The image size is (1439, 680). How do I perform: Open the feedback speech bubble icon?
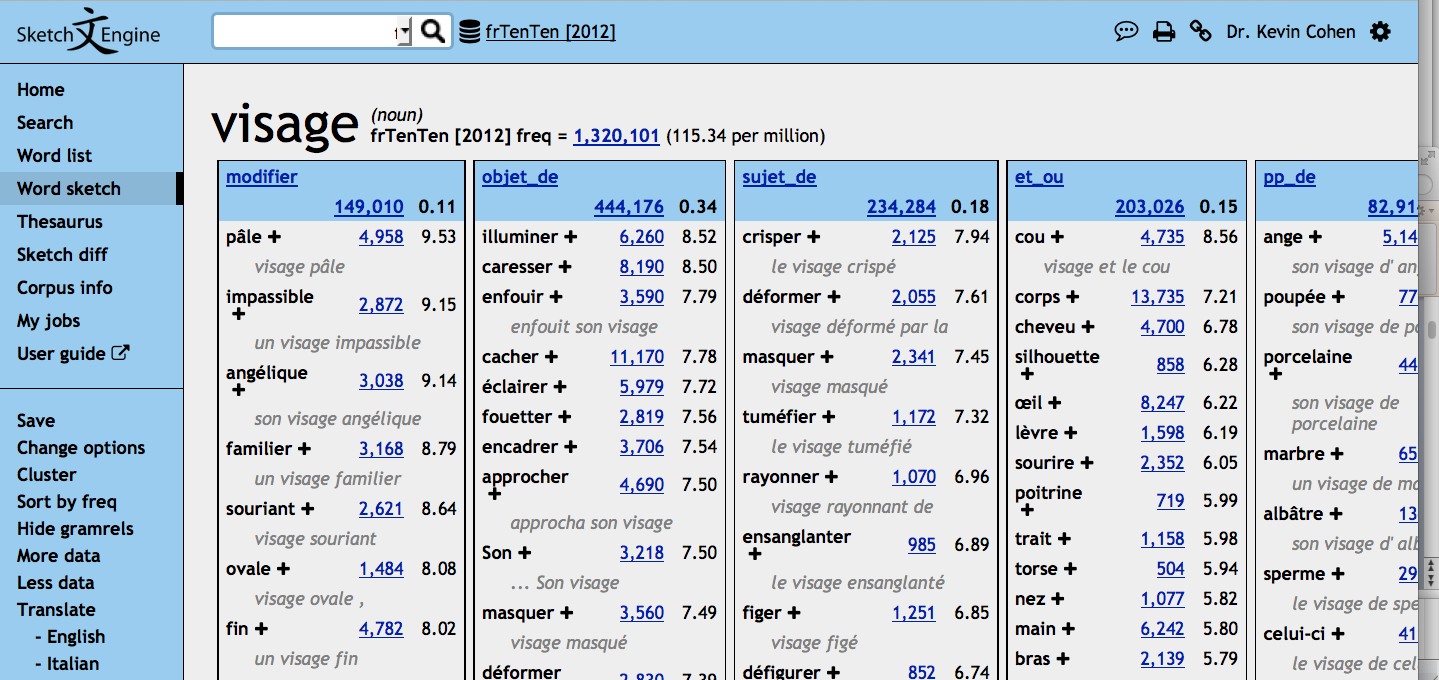tap(1126, 32)
